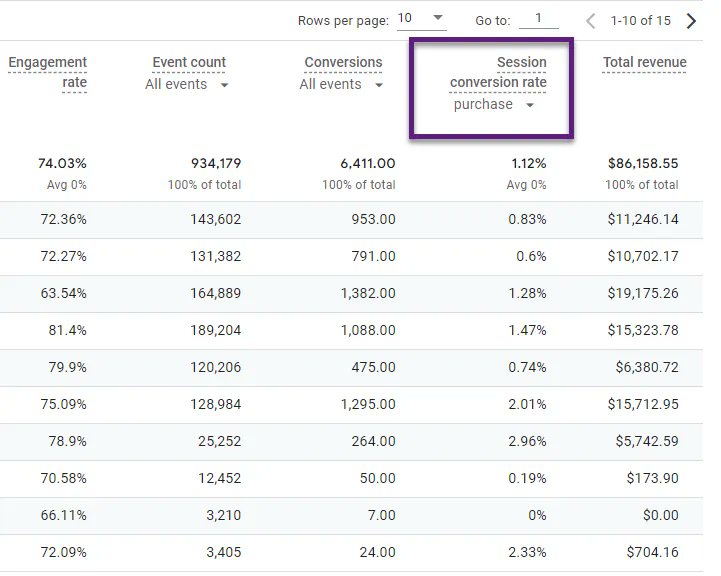Select event count cell 128,984
Image resolution: width=721 pixels, height=576 pixels.
(x=216, y=404)
